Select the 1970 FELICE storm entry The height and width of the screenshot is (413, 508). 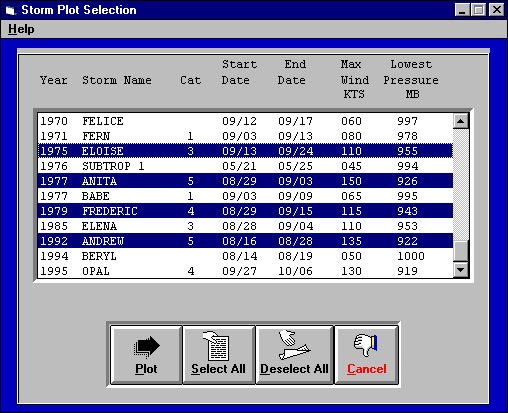(x=245, y=121)
